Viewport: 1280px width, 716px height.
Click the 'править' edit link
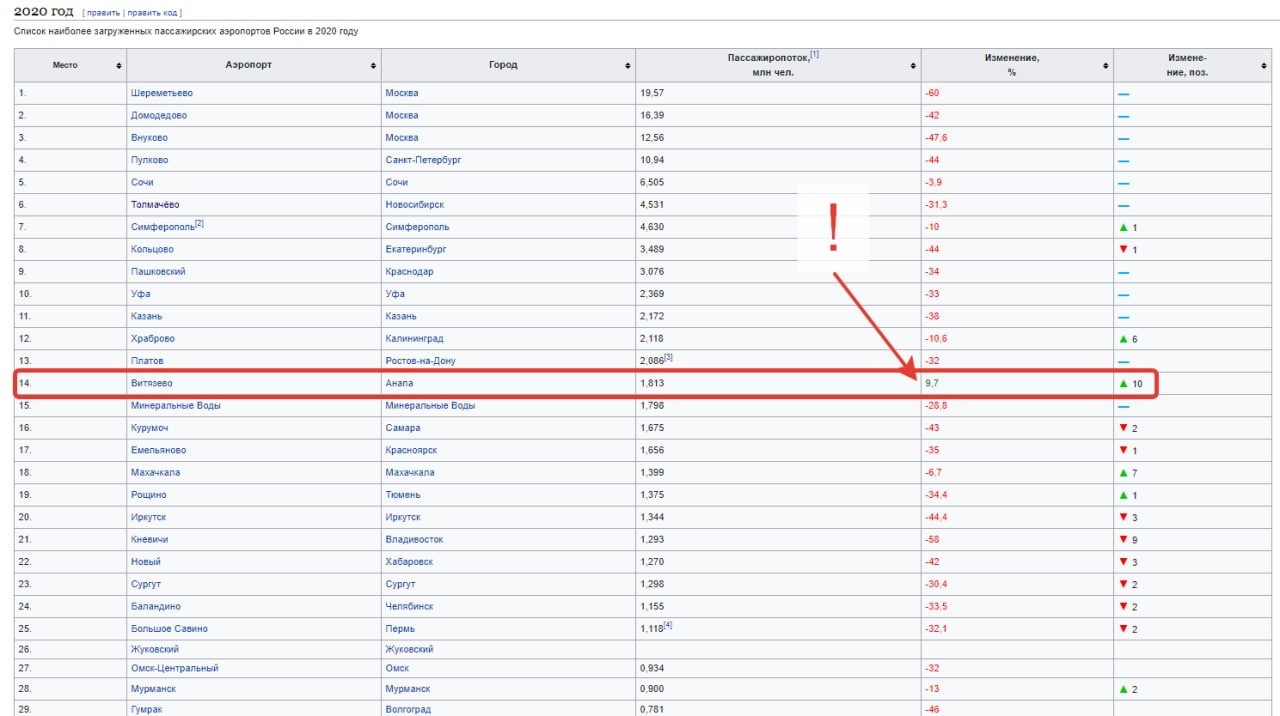pyautogui.click(x=103, y=13)
